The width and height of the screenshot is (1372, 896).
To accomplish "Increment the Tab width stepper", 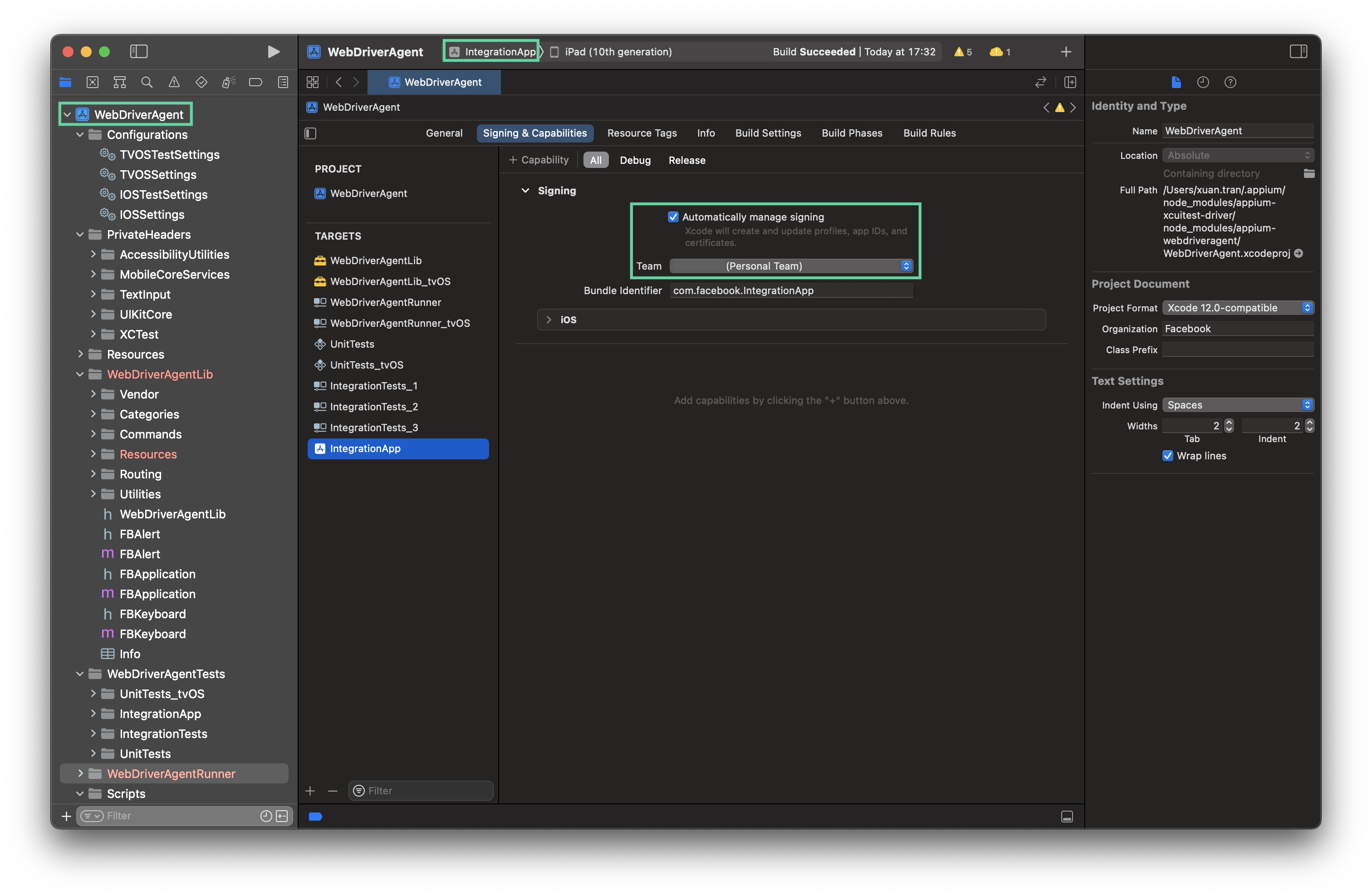I will (1229, 423).
